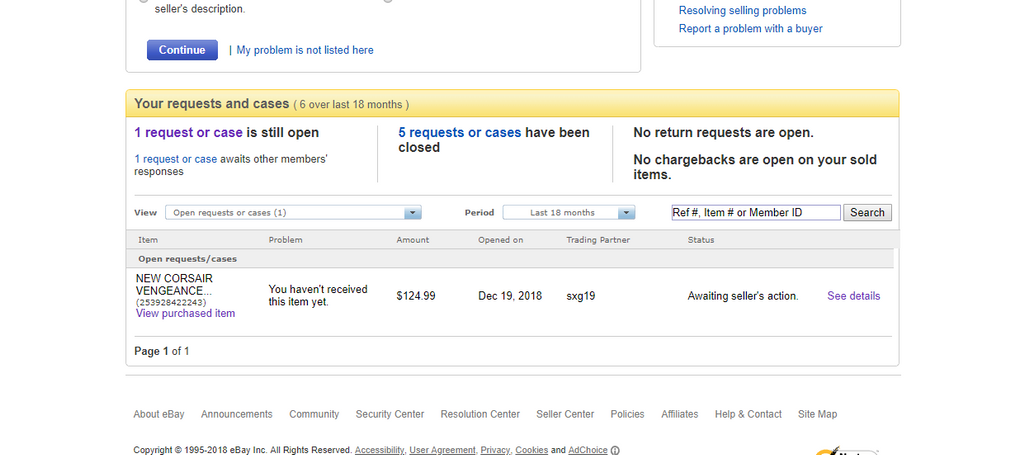Click the blue Continue button
This screenshot has width=1024, height=455.
tap(182, 50)
